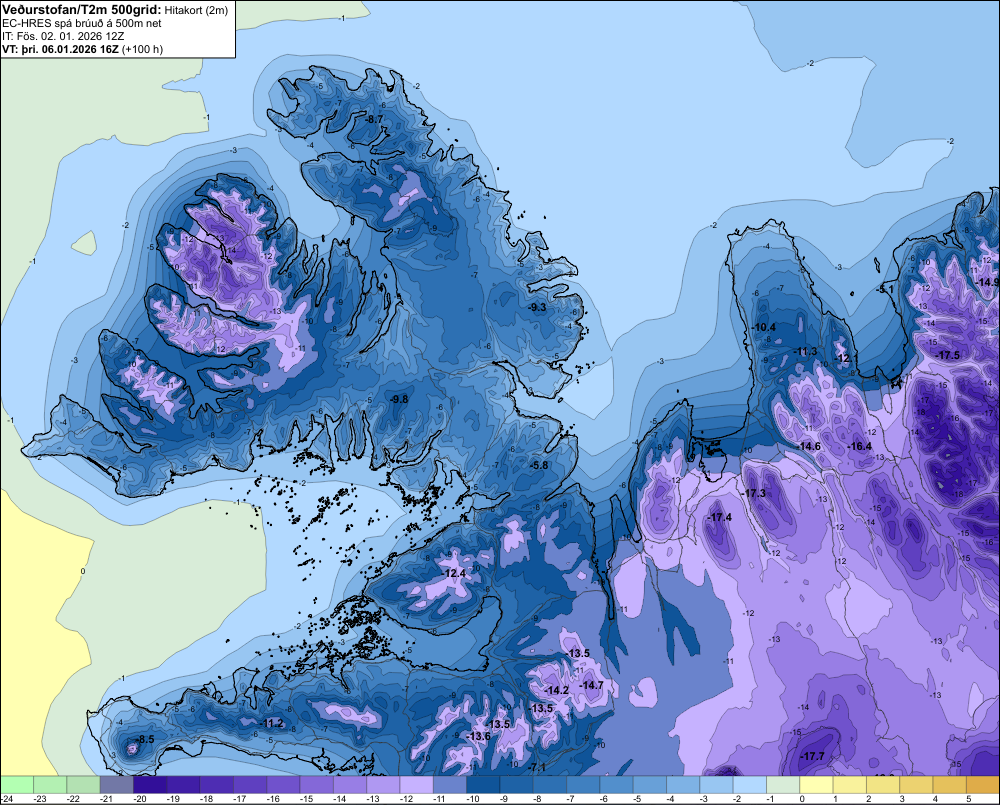Pick the dark blue swatch above legend label -10
This screenshot has width=1000, height=805.
[483, 784]
